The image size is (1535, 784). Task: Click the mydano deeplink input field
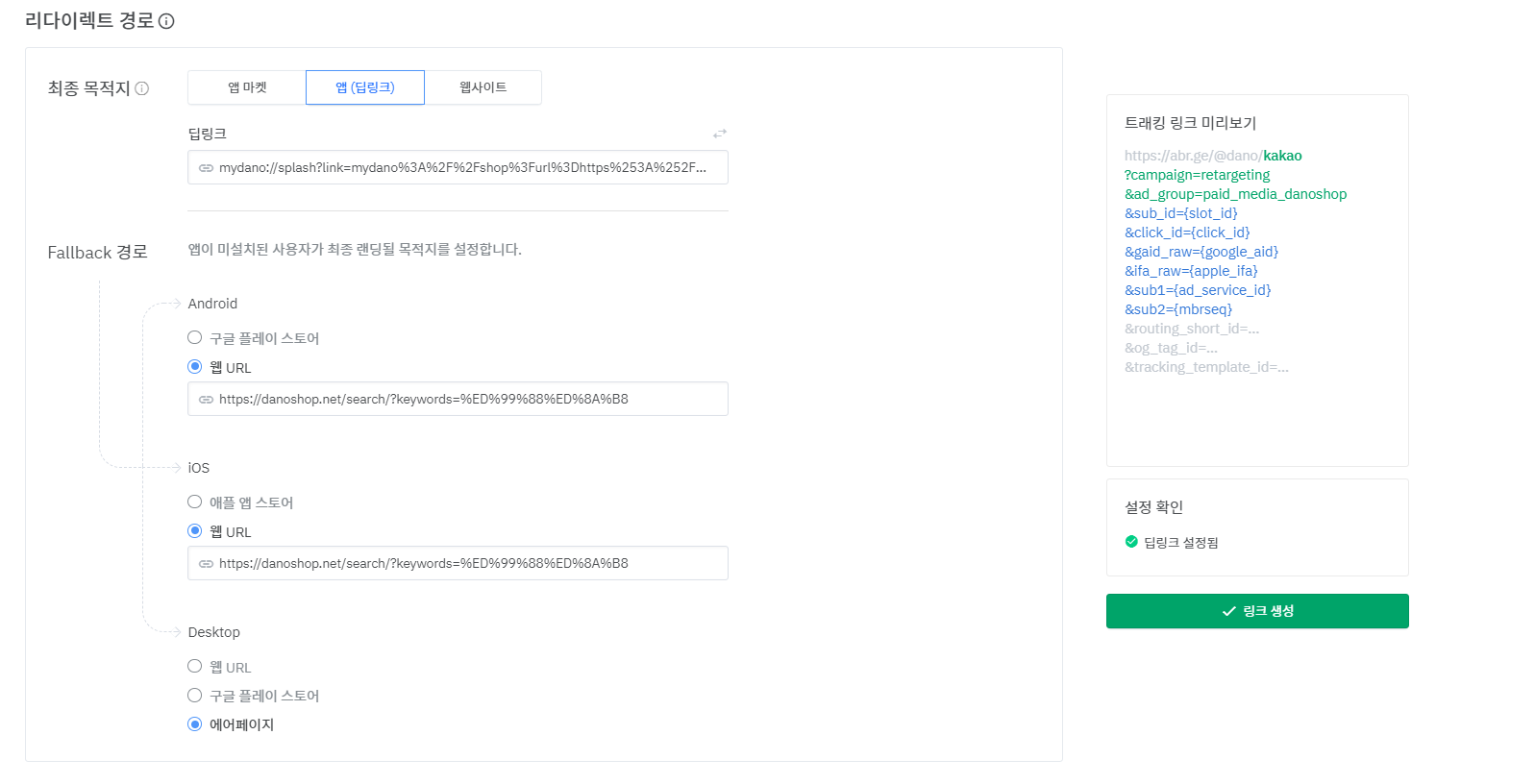coord(458,167)
